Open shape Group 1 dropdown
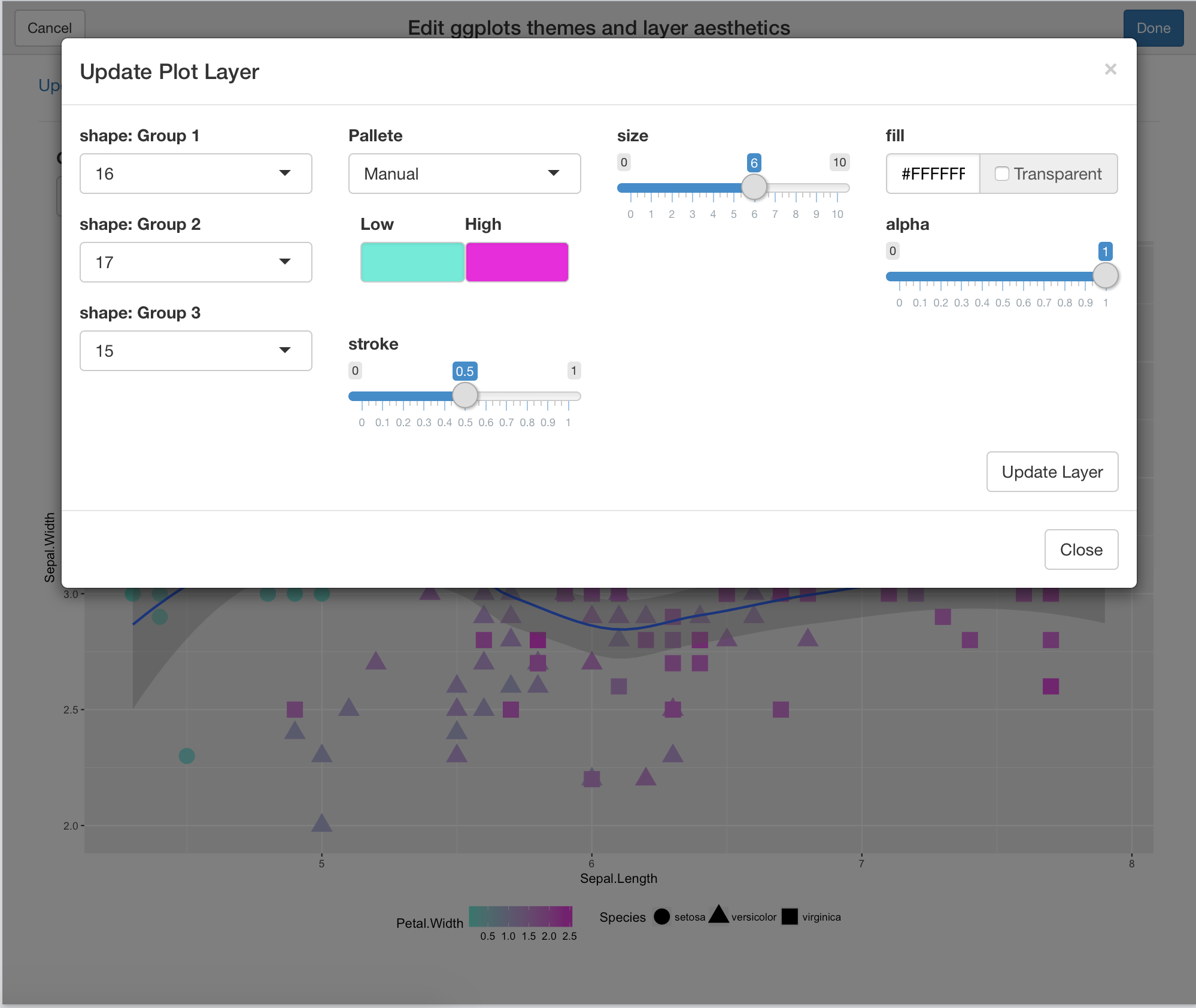The height and width of the screenshot is (1008, 1196). 196,174
